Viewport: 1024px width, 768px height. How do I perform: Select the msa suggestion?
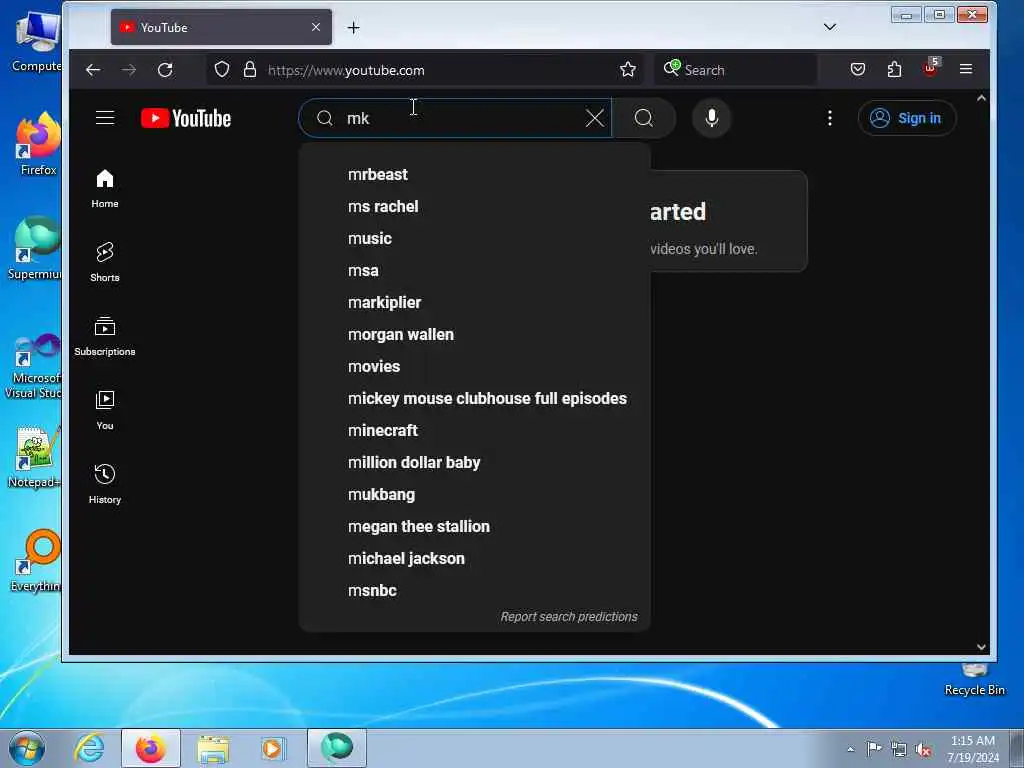[475, 270]
